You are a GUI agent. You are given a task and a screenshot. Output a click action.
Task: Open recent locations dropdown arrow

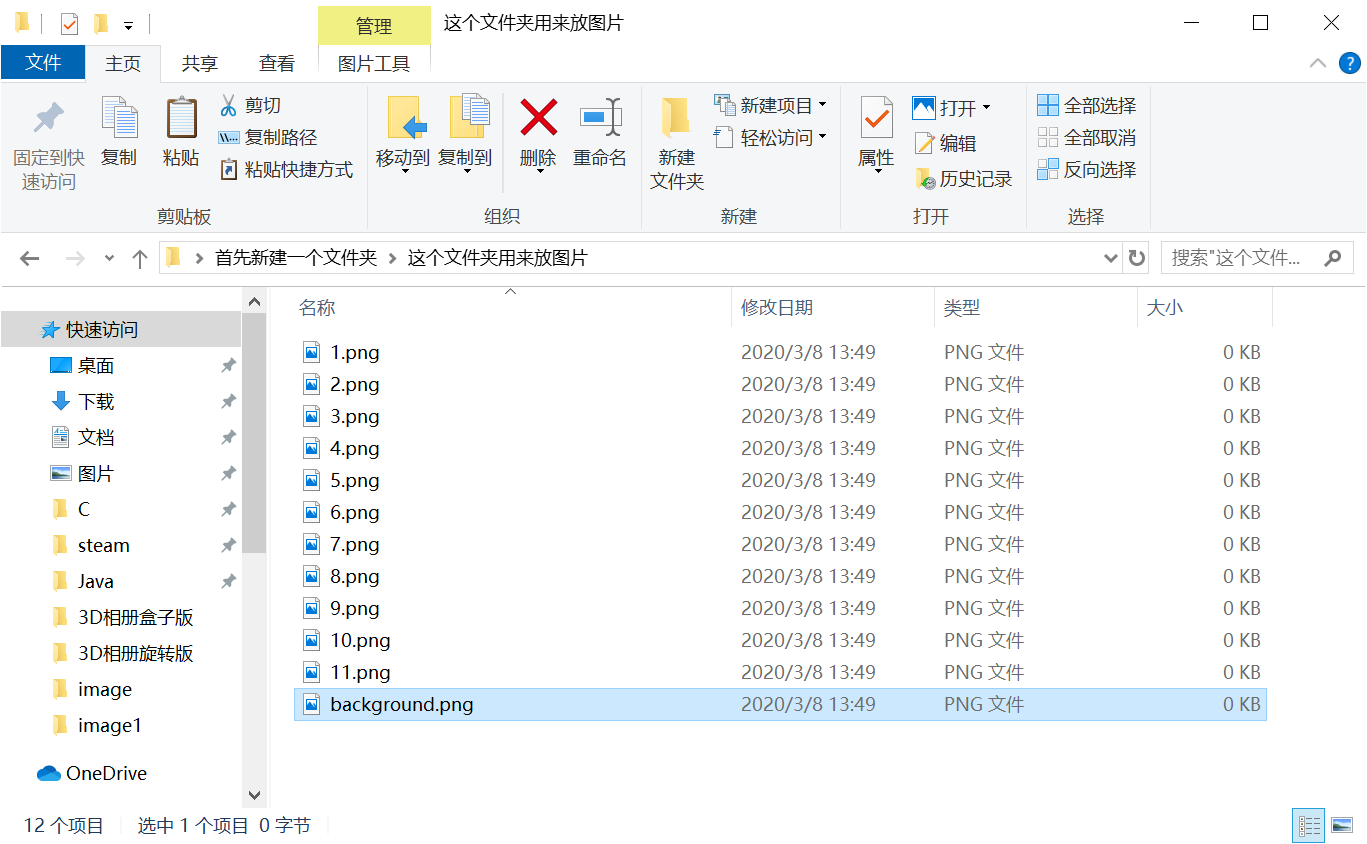[109, 258]
